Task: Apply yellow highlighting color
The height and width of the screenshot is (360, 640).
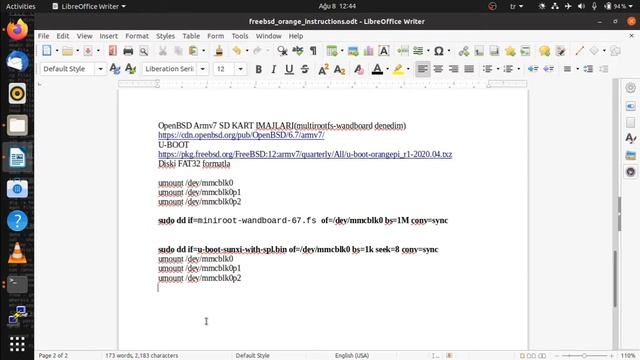Action: click(x=398, y=69)
